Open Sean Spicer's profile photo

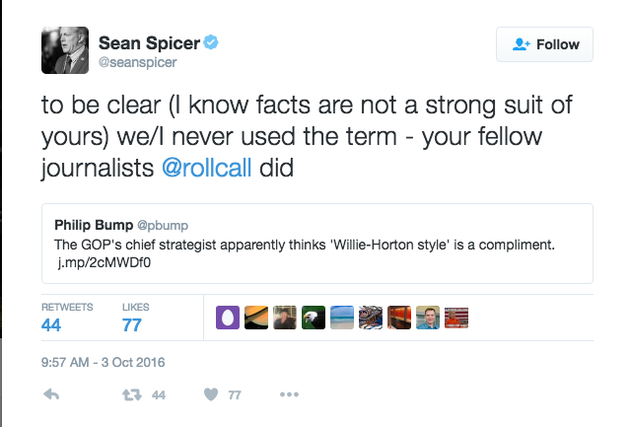(x=66, y=48)
